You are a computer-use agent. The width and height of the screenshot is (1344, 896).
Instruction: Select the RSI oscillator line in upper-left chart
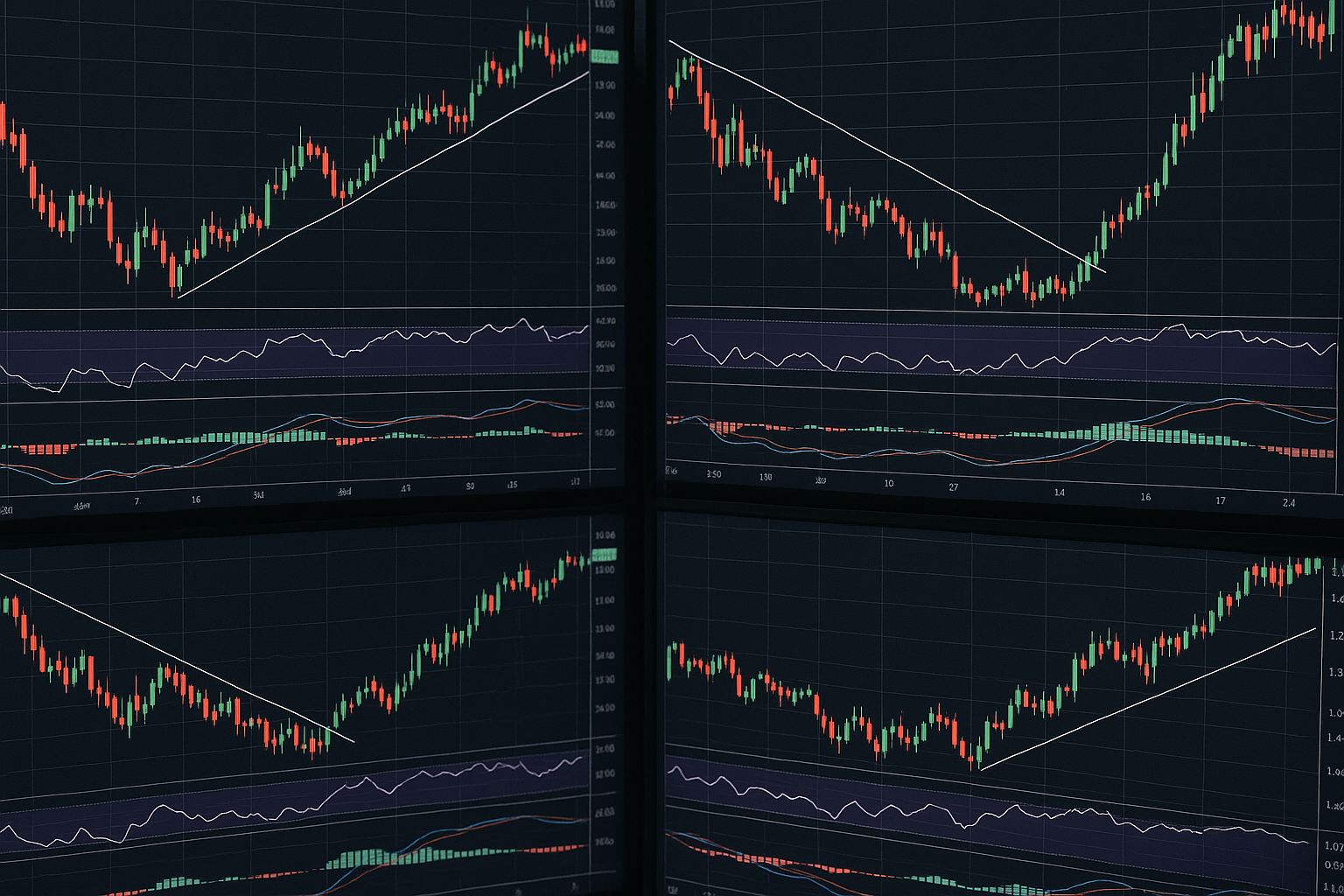tap(294, 354)
